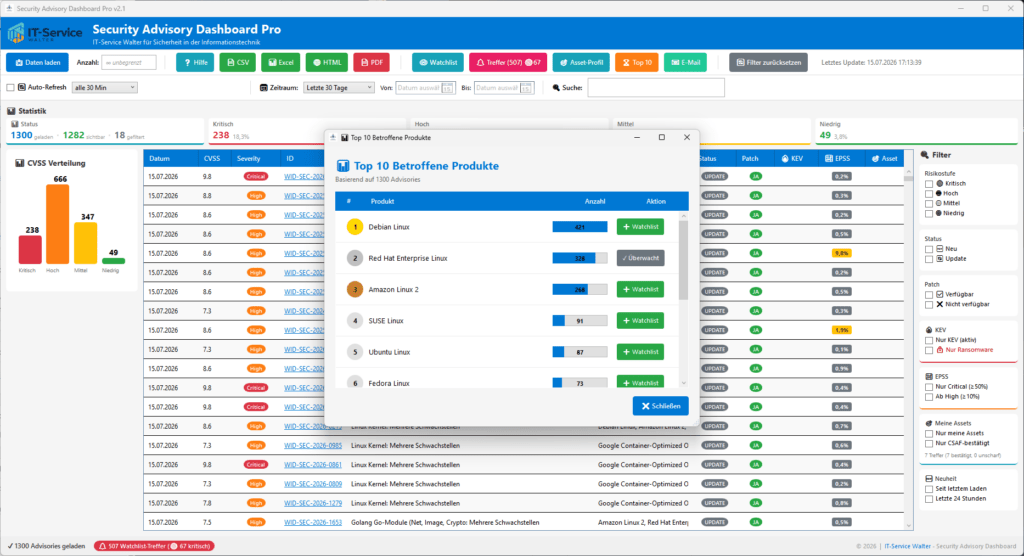The image size is (1024, 556).
Task: Export advisories via the CSV button
Action: click(238, 63)
